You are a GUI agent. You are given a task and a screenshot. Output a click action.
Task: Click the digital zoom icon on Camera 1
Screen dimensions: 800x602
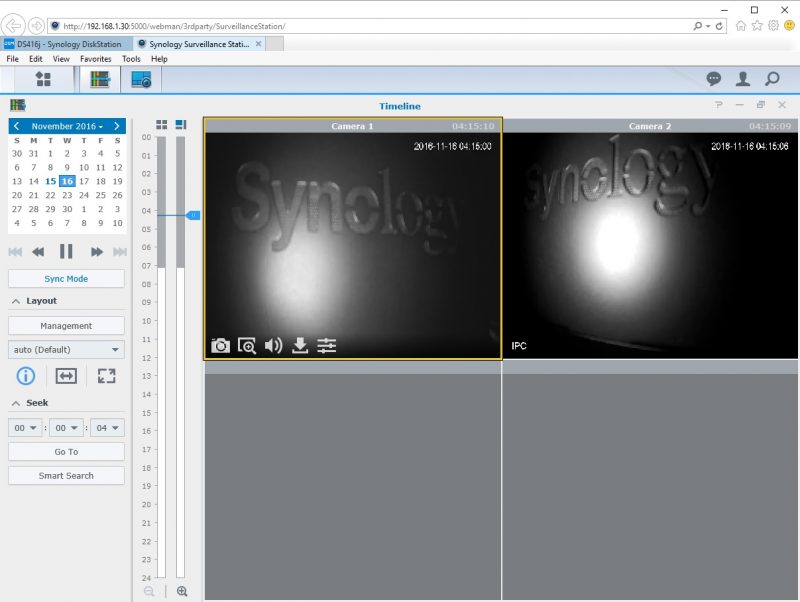click(x=247, y=346)
